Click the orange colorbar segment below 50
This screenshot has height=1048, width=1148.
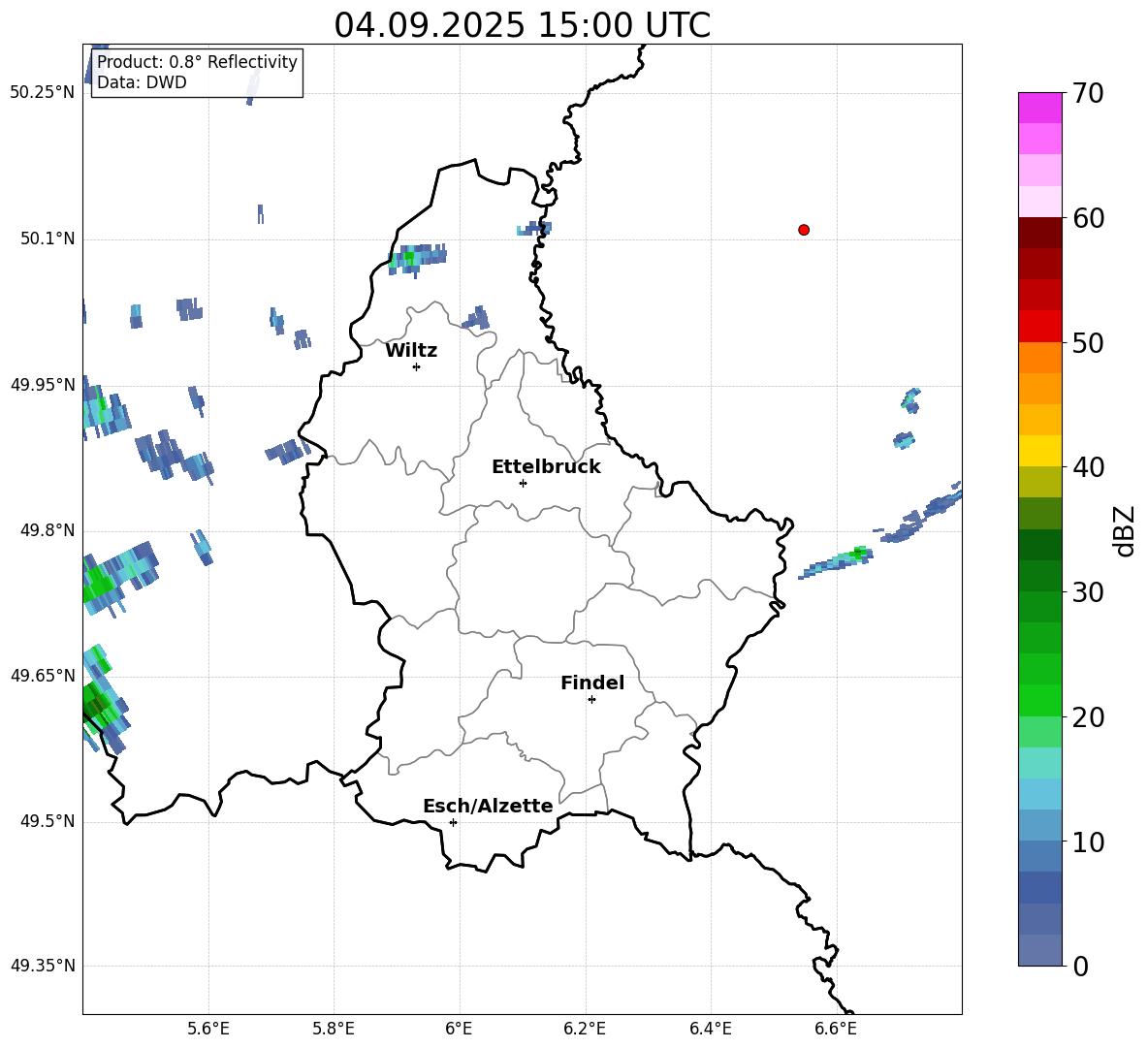[x=1039, y=357]
